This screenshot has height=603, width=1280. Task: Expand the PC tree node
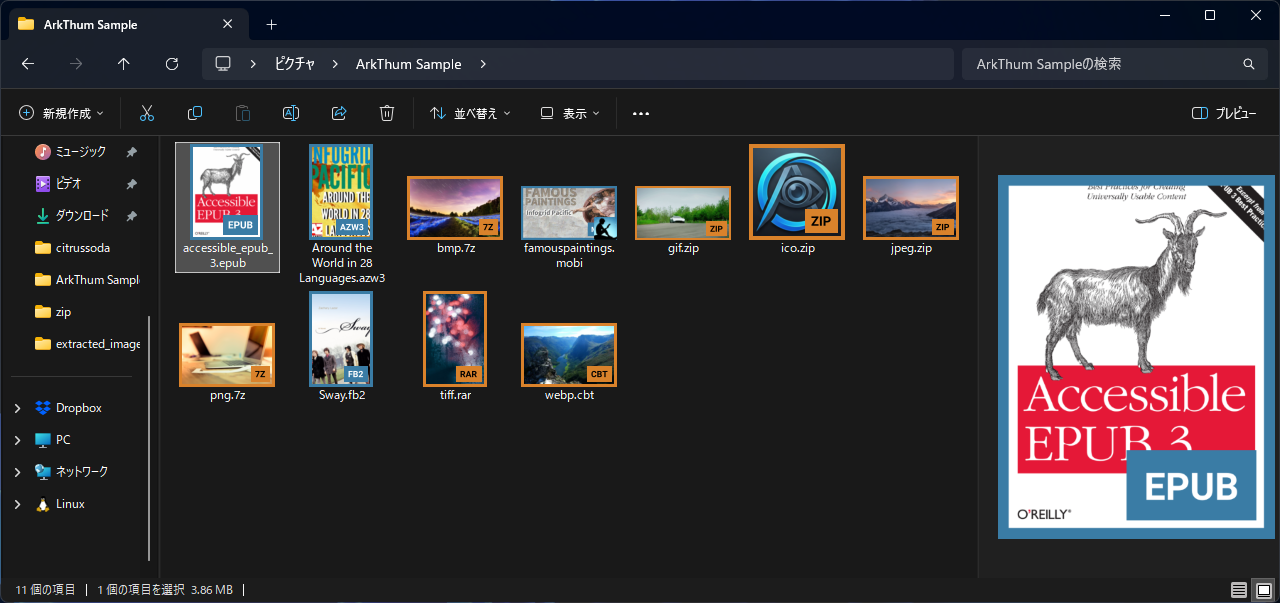[17, 440]
